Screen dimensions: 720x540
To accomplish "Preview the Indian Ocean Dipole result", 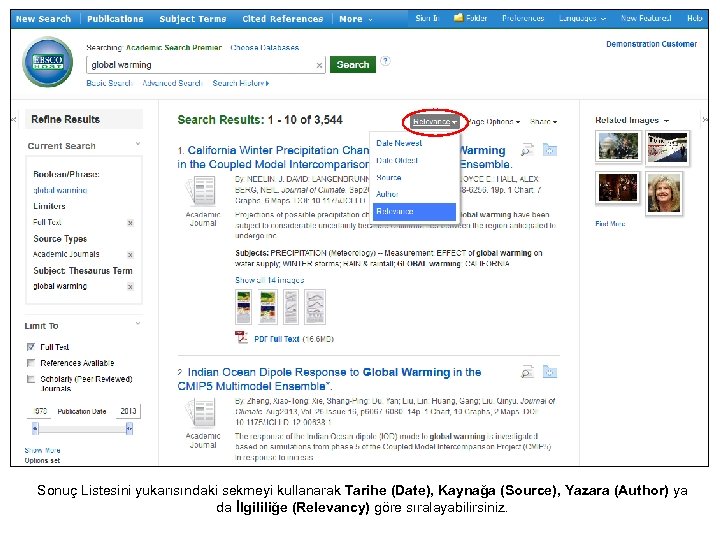I will pos(527,372).
